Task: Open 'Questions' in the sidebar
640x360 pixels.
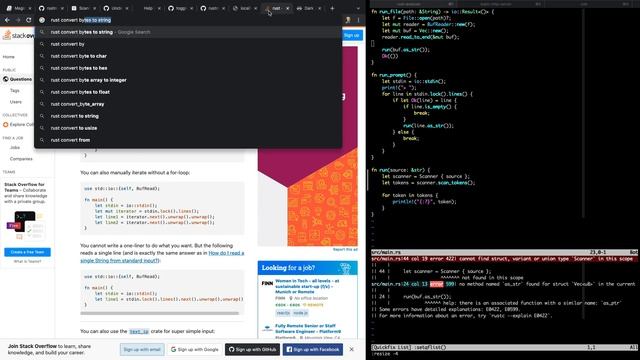Action: pos(21,79)
